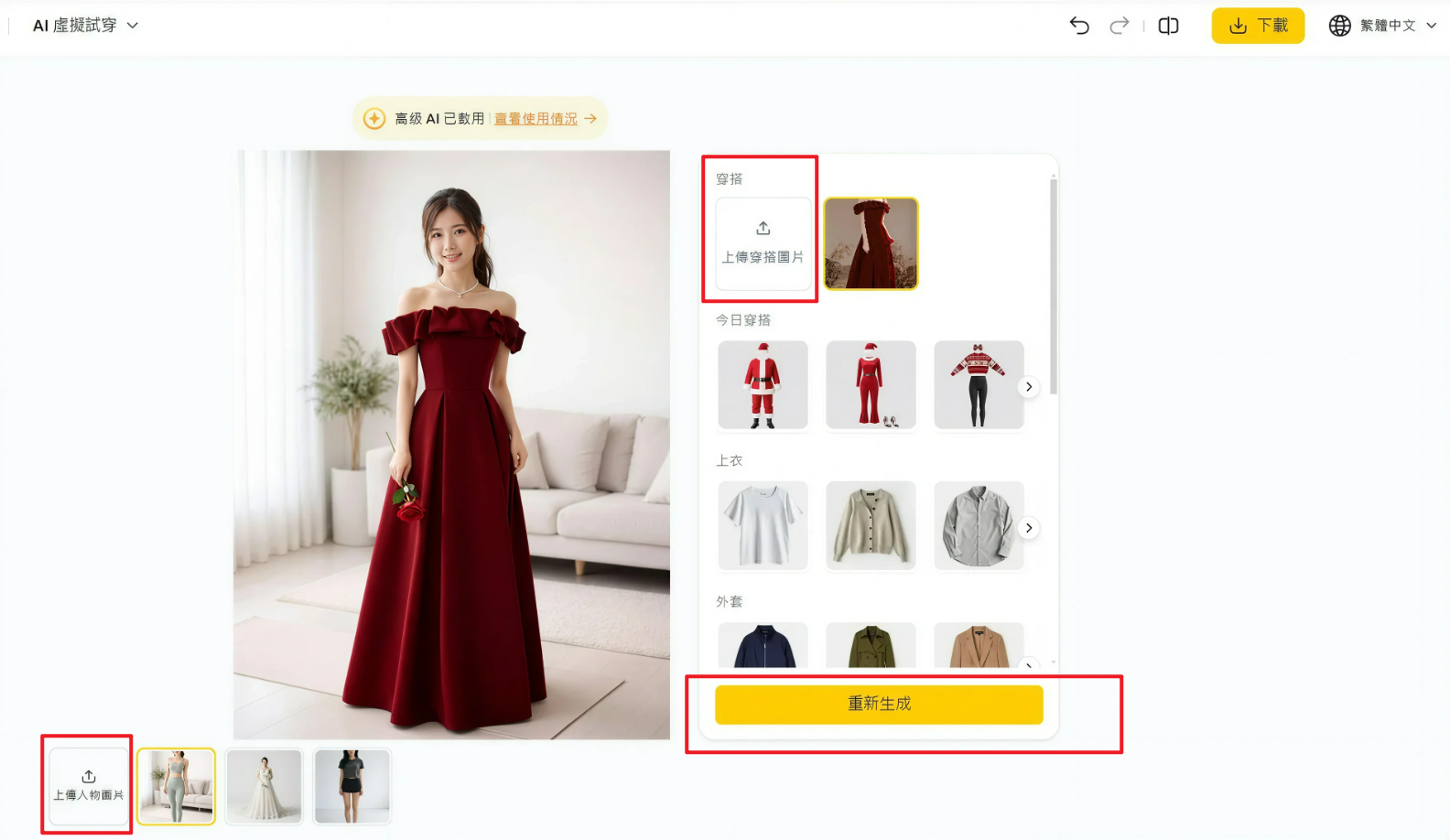
Task: Expand more 今日穿搭 outfits with arrow
Action: click(x=1029, y=387)
